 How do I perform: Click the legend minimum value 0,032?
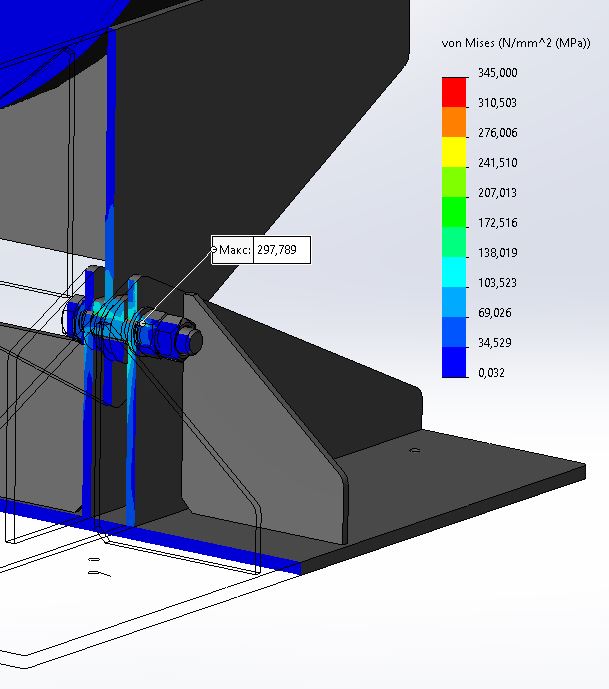[491, 373]
